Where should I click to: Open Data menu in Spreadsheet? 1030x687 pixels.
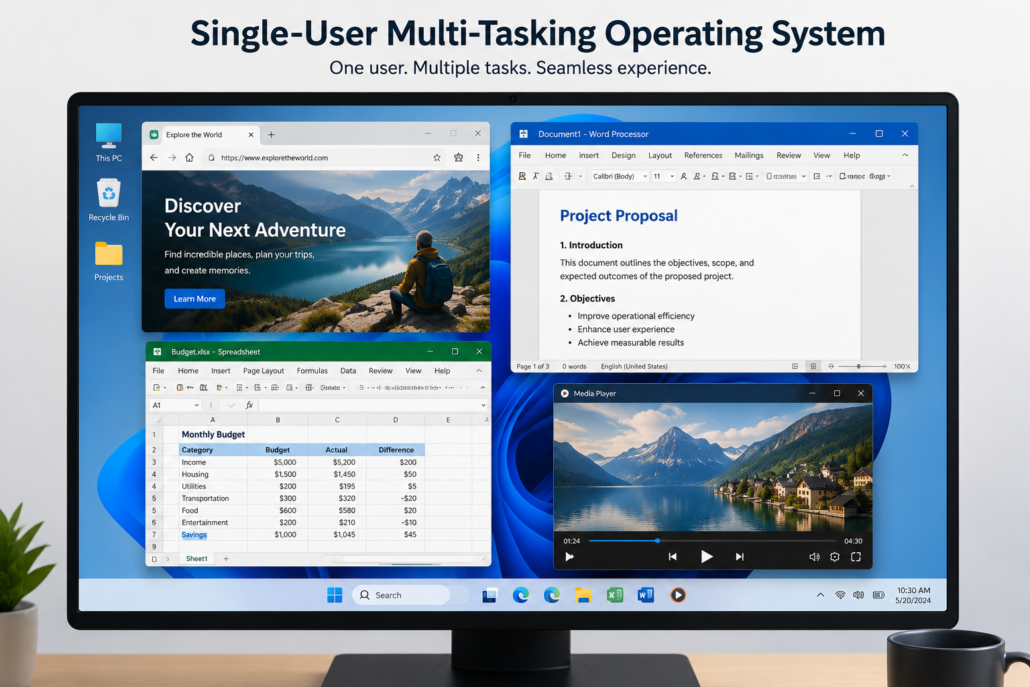[x=348, y=371]
